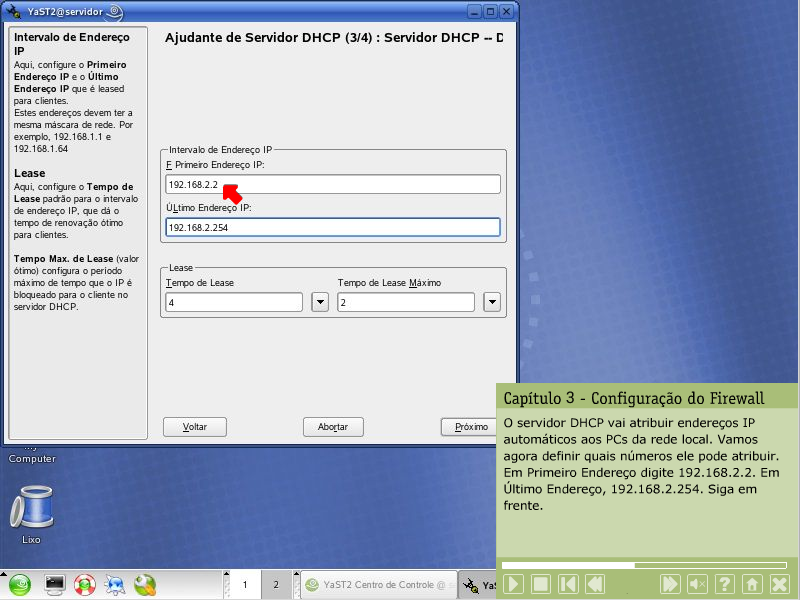Launch the terminal from the taskbar
The width and height of the screenshot is (800, 600).
coord(55,584)
